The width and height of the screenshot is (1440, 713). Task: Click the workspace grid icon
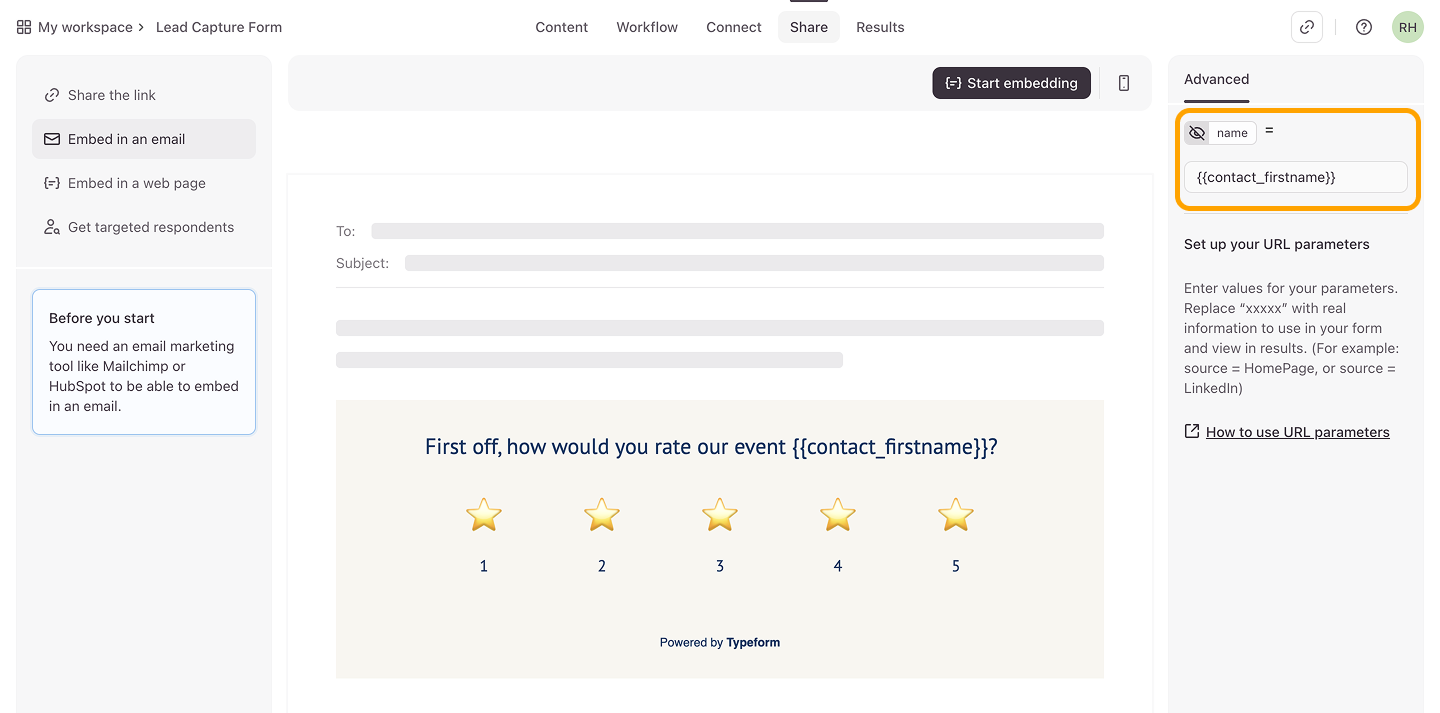pyautogui.click(x=24, y=27)
